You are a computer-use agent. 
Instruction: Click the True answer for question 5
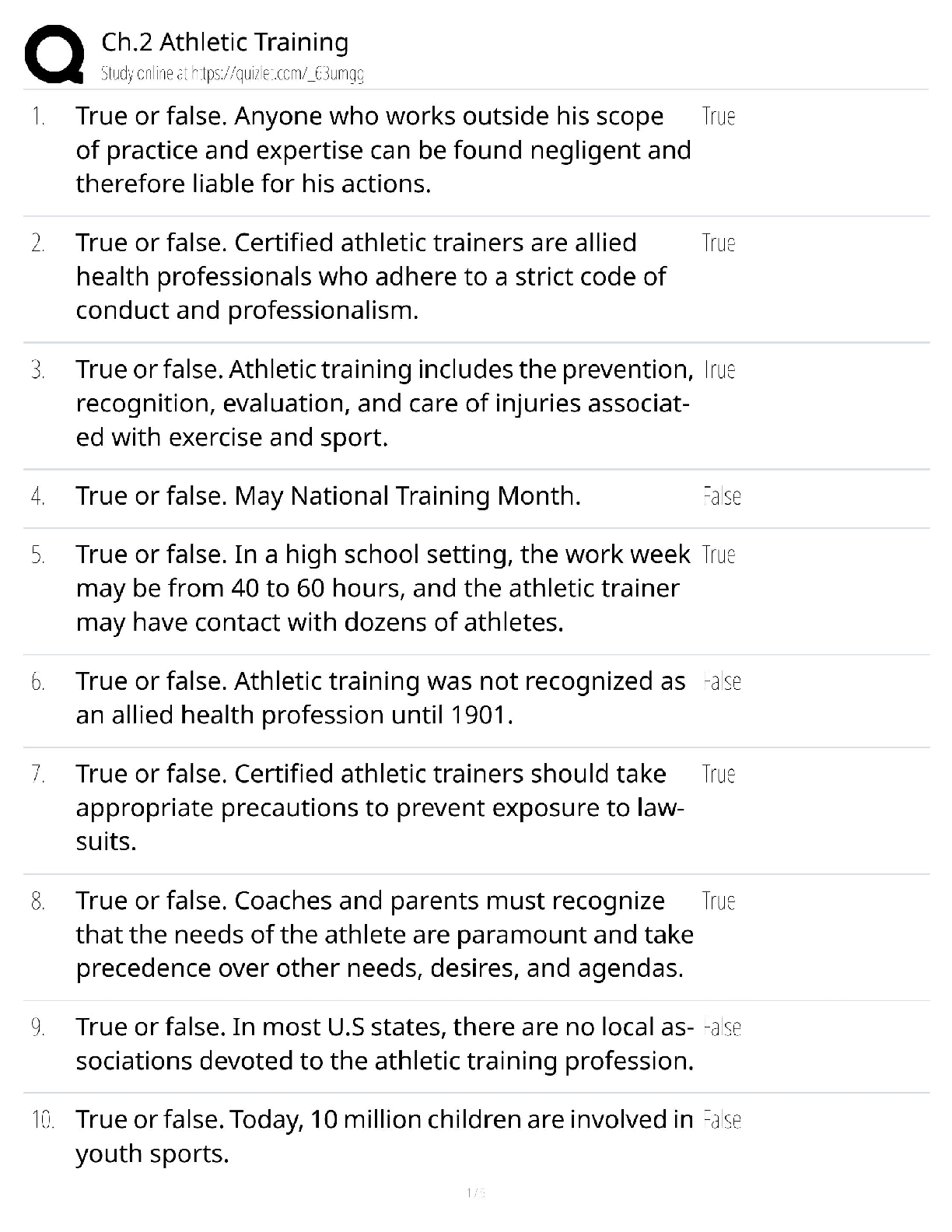point(718,555)
